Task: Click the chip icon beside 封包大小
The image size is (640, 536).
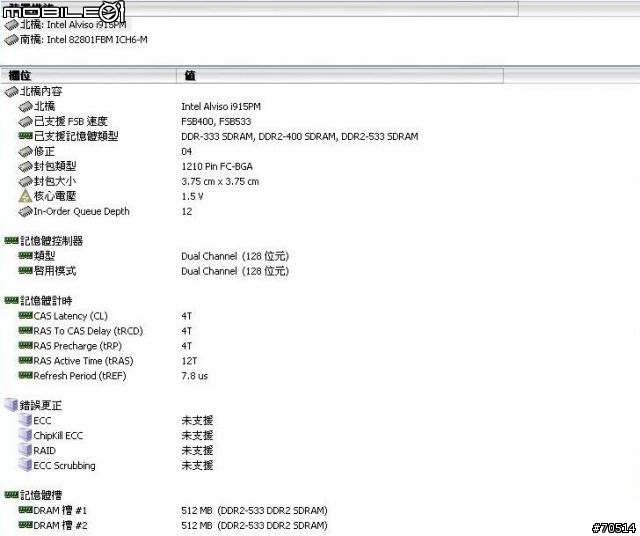Action: click(25, 181)
